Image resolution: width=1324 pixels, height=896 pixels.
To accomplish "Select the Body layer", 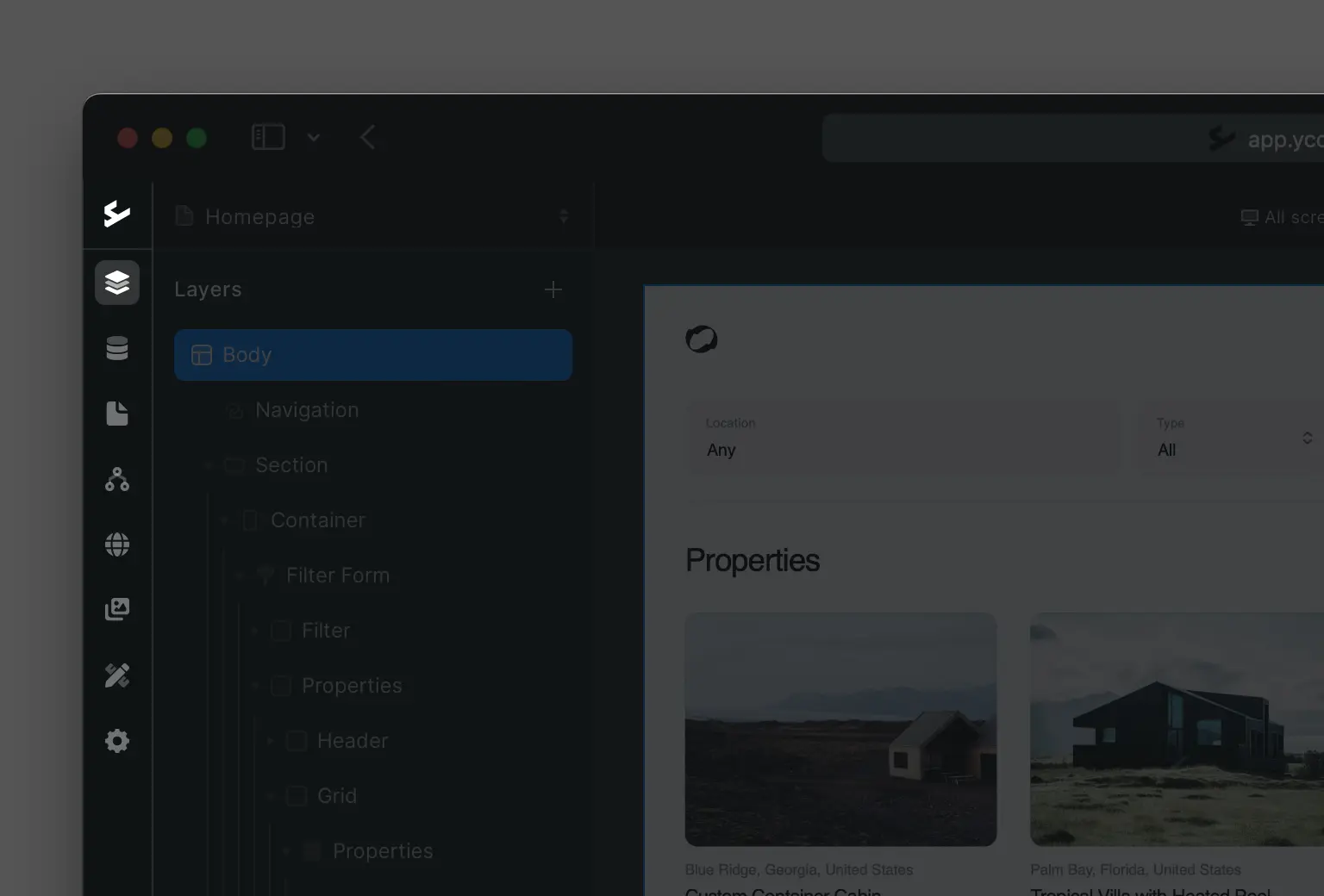I will (x=373, y=355).
